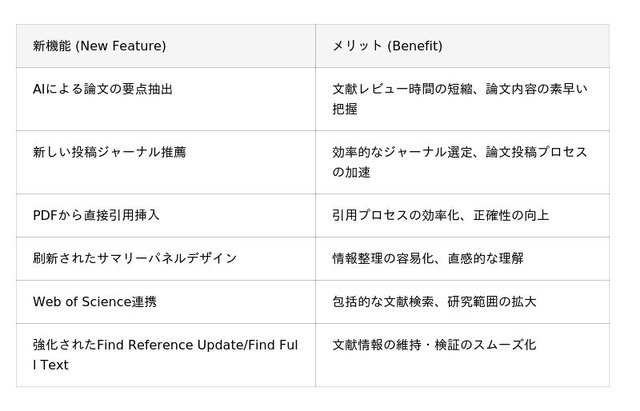Select the phrase 研究範囲の拡大
Image resolution: width=640 pixels, height=411 pixels.
point(496,301)
